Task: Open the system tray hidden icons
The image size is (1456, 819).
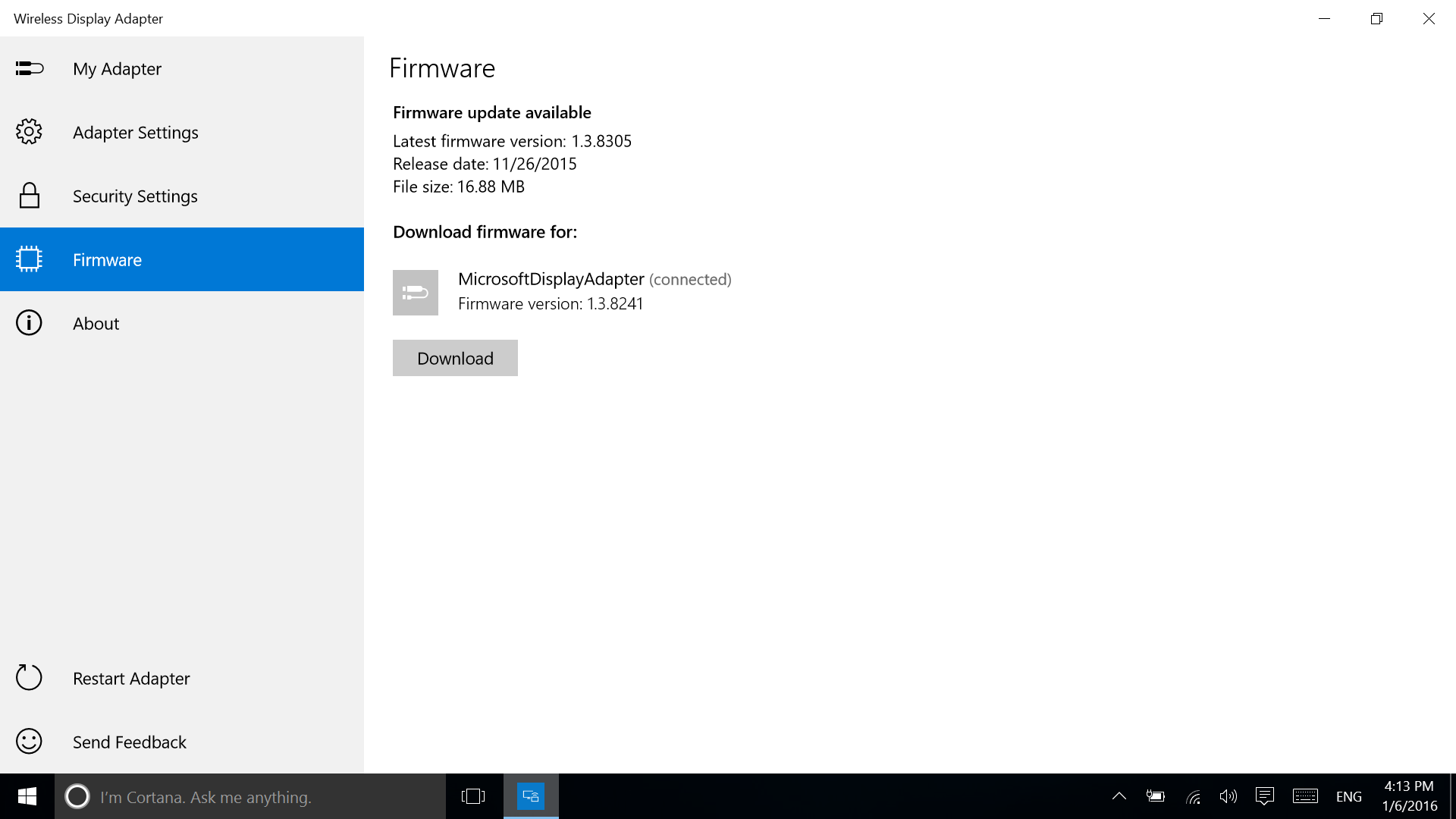Action: tap(1120, 795)
